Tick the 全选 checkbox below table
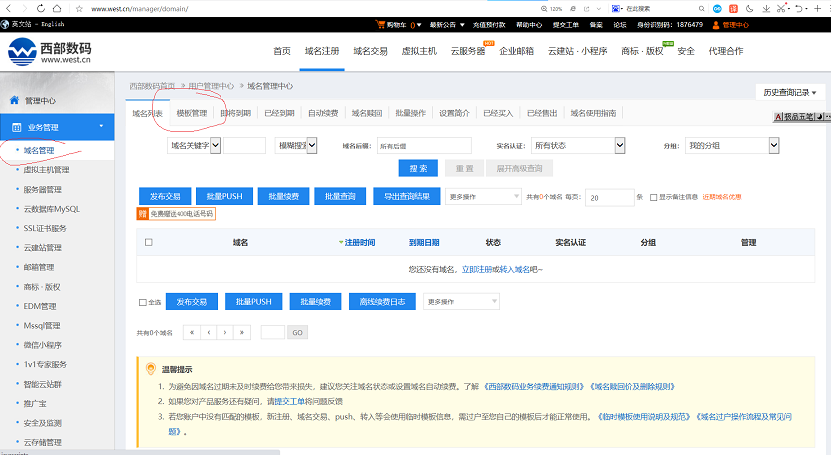This screenshot has height=455, width=831. click(x=143, y=302)
